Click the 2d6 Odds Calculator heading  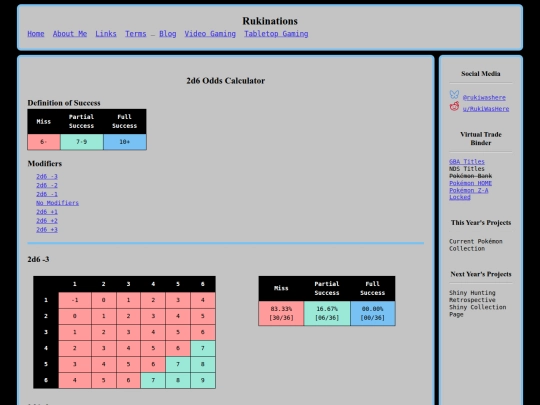(226, 81)
